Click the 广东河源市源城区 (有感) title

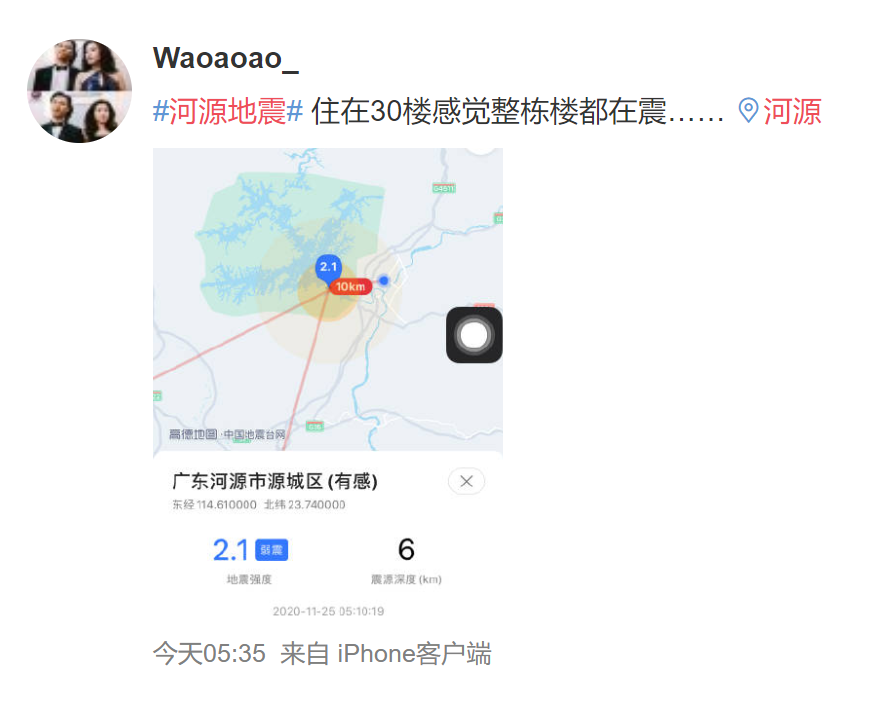coord(275,481)
